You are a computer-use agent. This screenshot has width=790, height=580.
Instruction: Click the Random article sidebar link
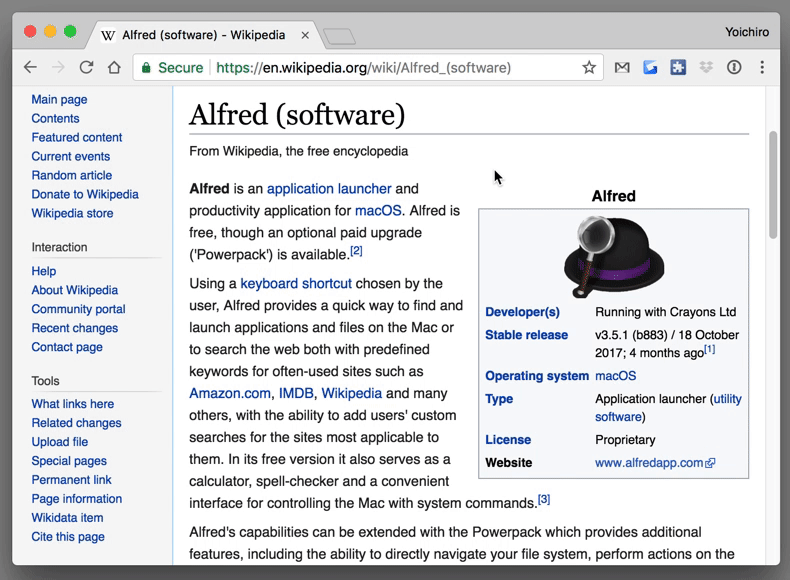(x=72, y=175)
